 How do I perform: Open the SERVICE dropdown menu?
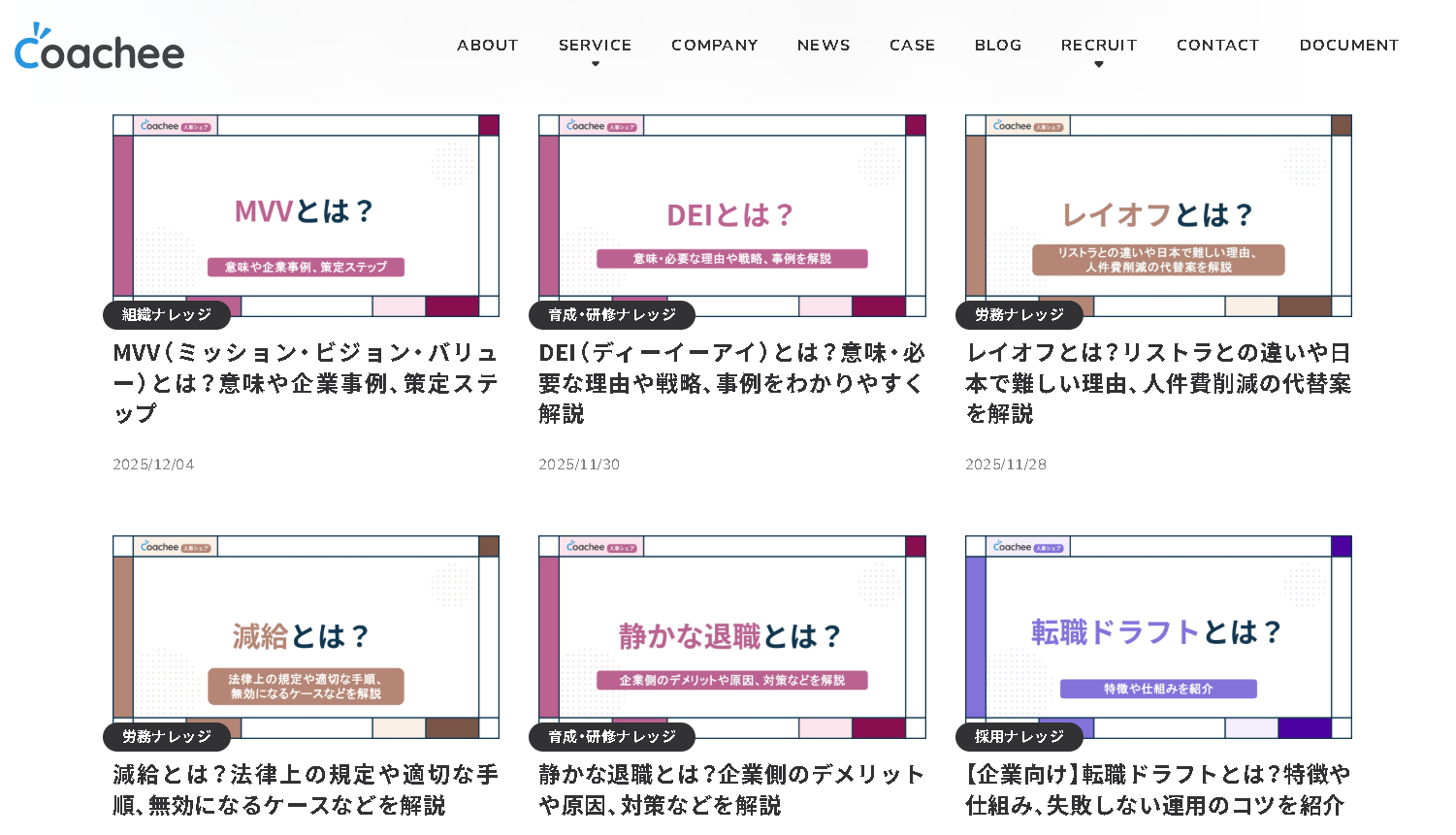tap(595, 45)
